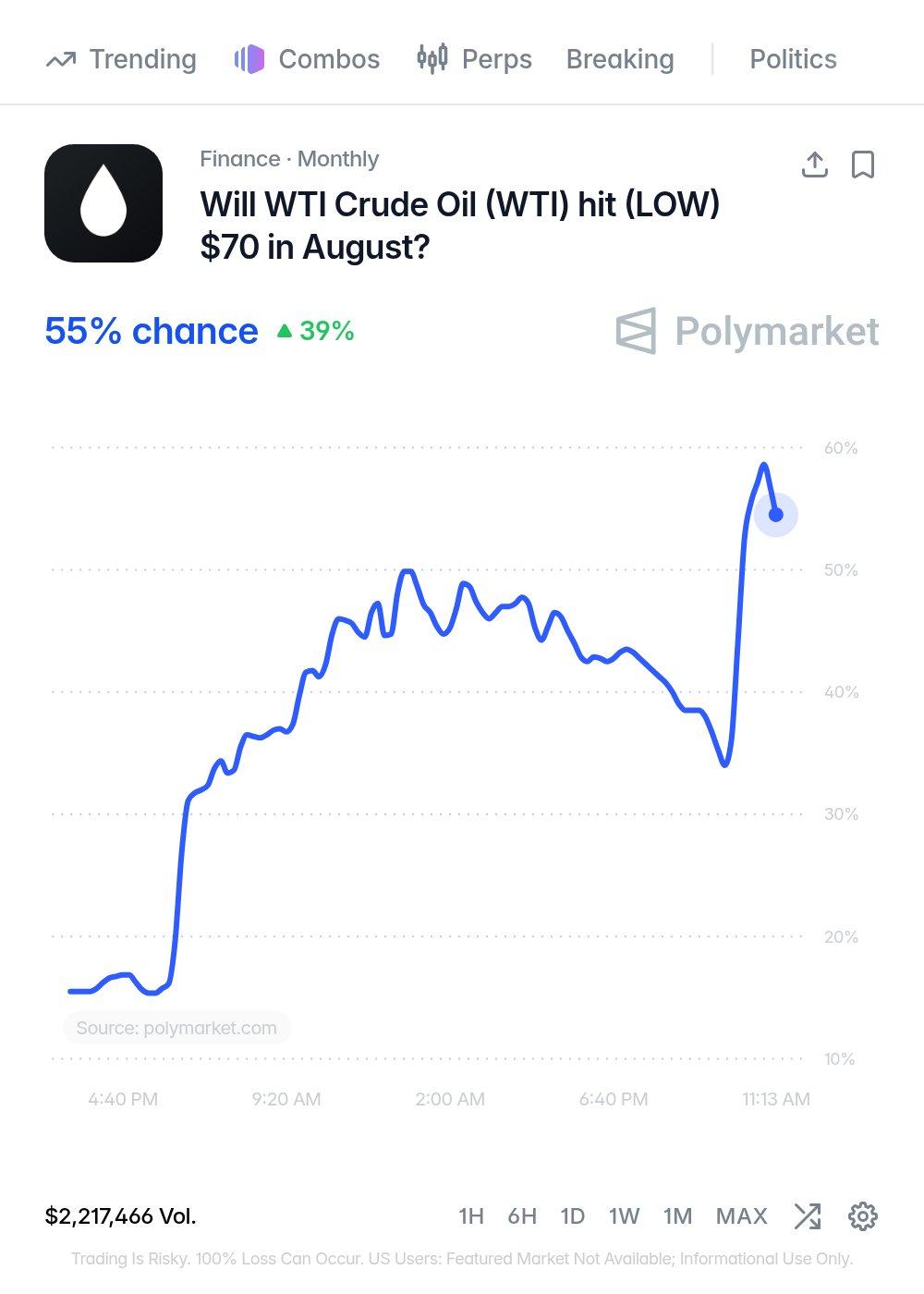Open the share/upload icon
This screenshot has width=924, height=1294.
pyautogui.click(x=814, y=165)
